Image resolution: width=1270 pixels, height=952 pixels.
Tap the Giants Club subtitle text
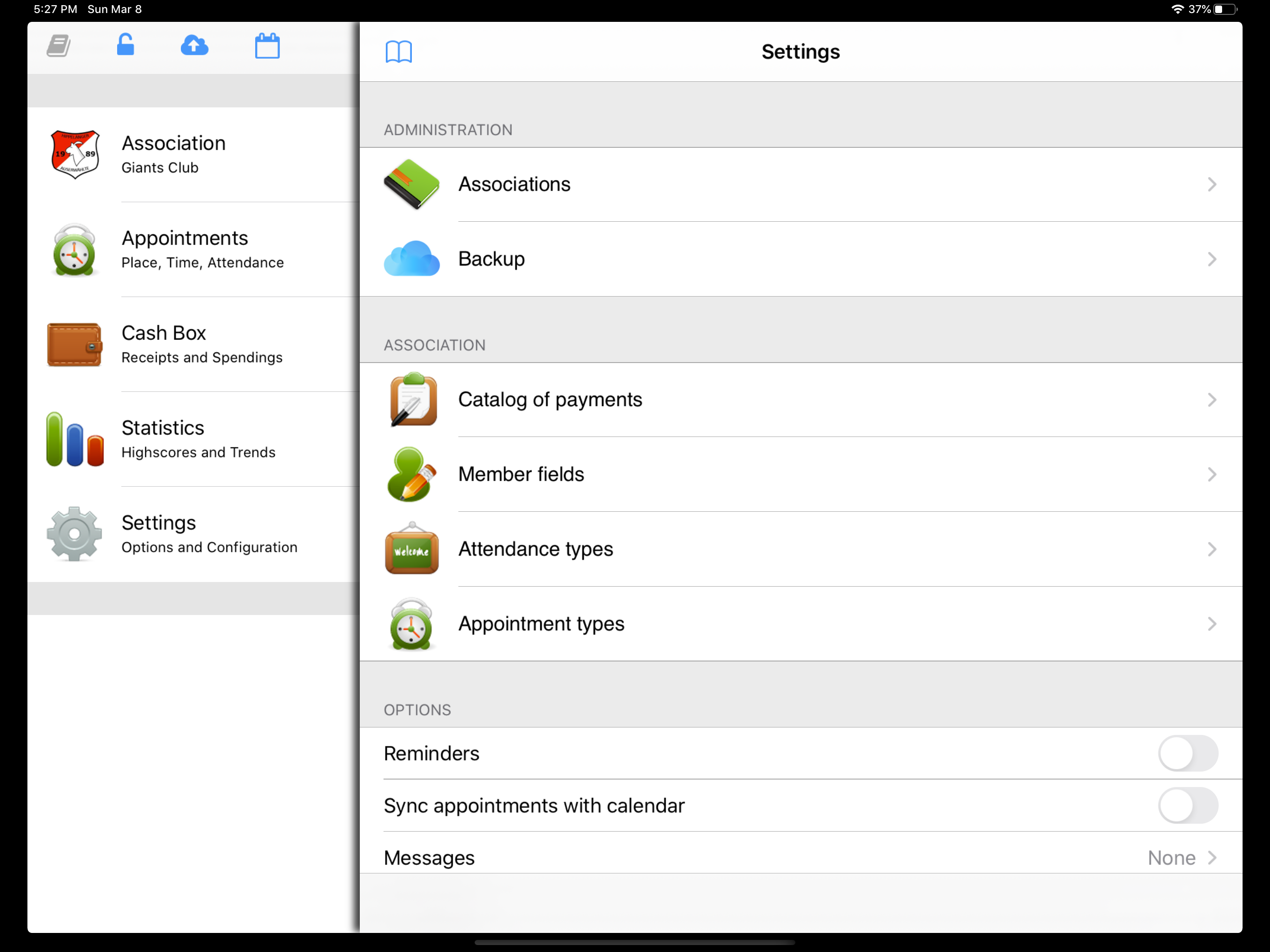[159, 168]
